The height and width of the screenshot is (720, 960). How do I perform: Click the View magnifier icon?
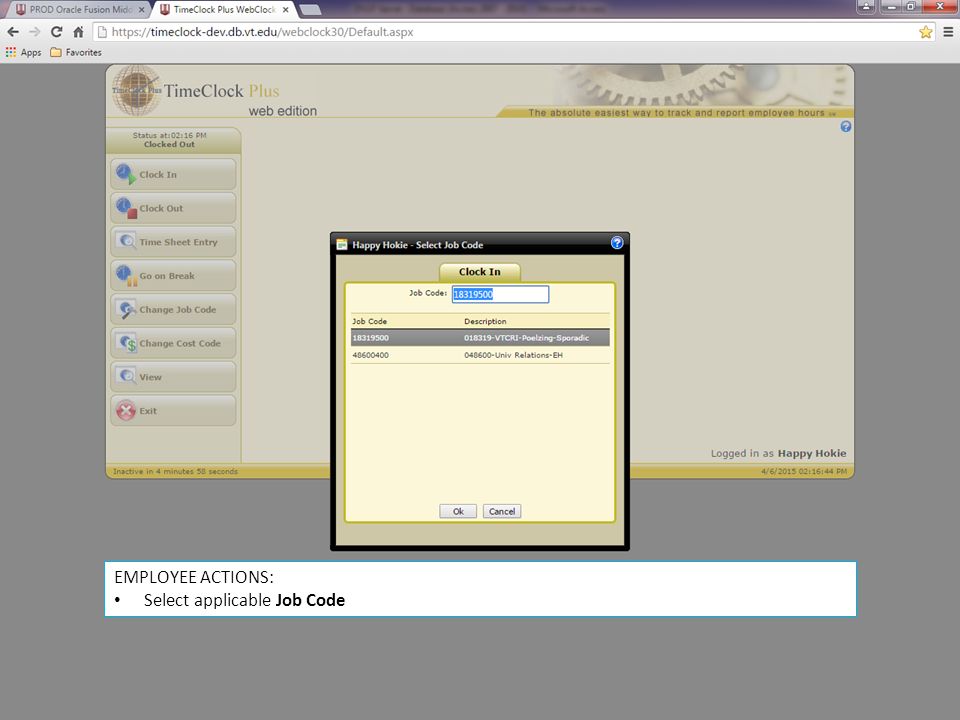coord(126,376)
